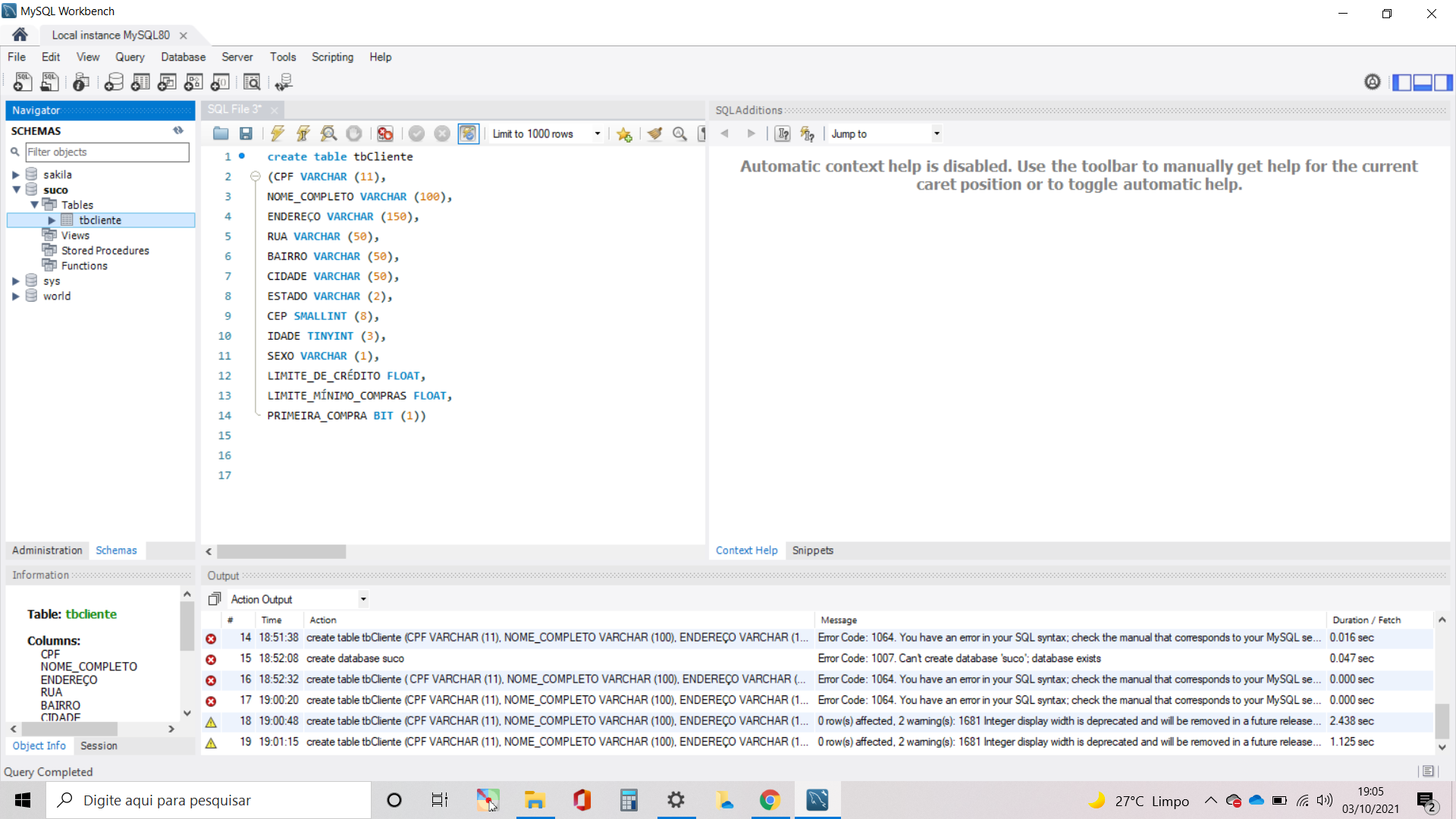This screenshot has width=1456, height=819.
Task: Toggle the bottom output panel visibility
Action: point(1423,82)
